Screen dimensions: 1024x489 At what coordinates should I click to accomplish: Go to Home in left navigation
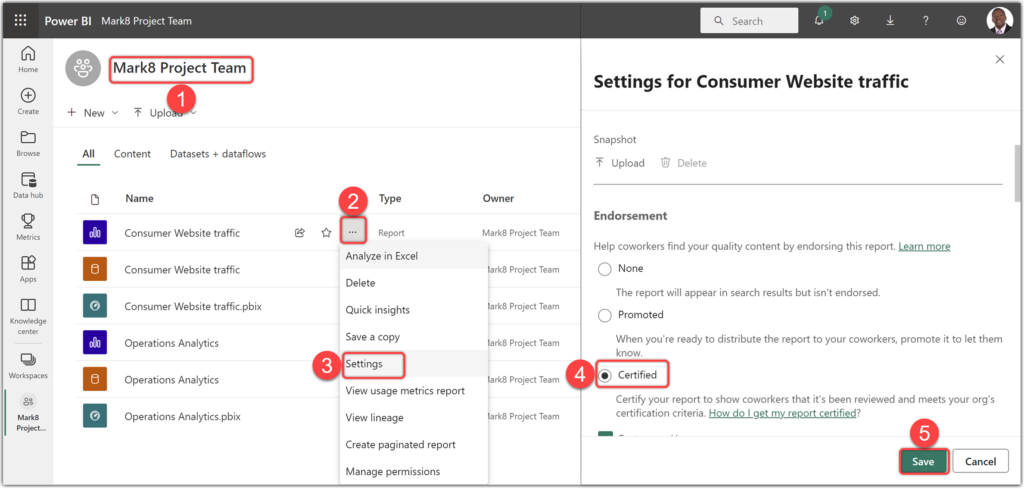point(28,59)
